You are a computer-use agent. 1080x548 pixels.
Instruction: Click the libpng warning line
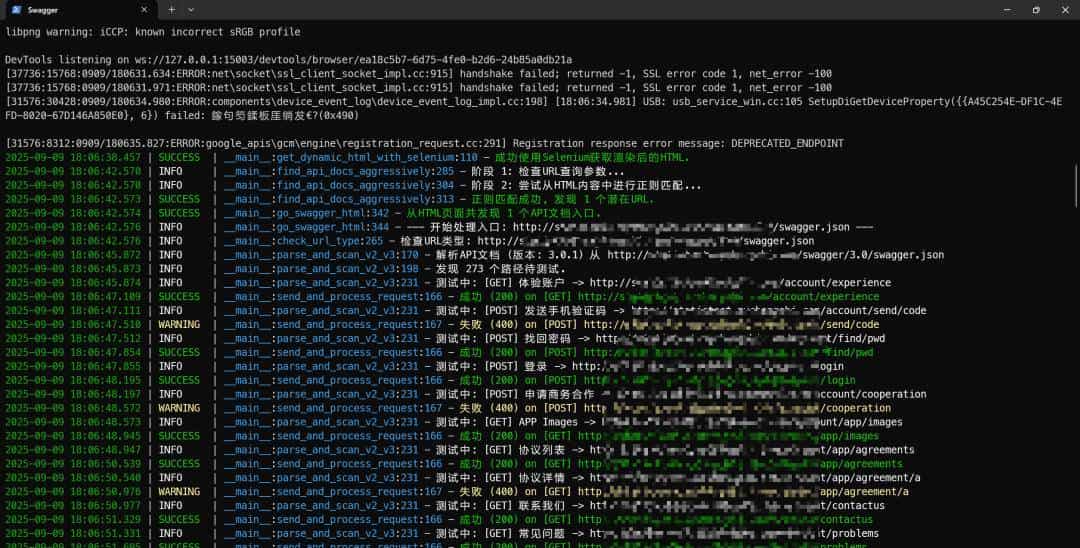[152, 31]
